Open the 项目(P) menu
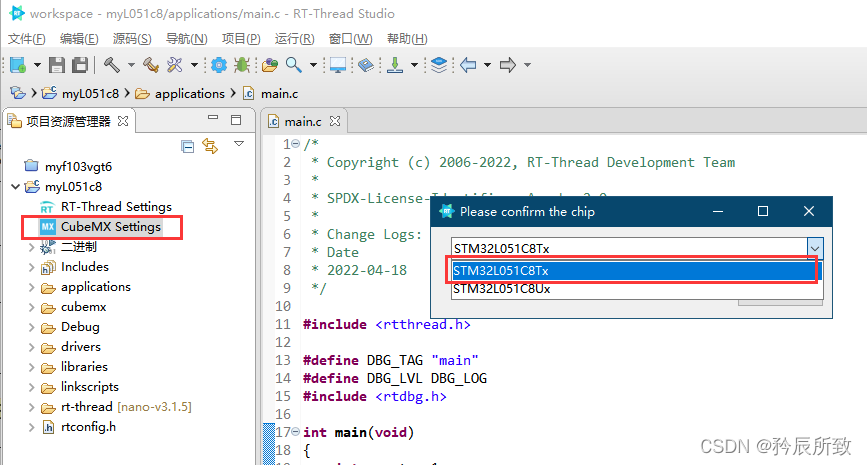This screenshot has width=867, height=465. click(241, 39)
